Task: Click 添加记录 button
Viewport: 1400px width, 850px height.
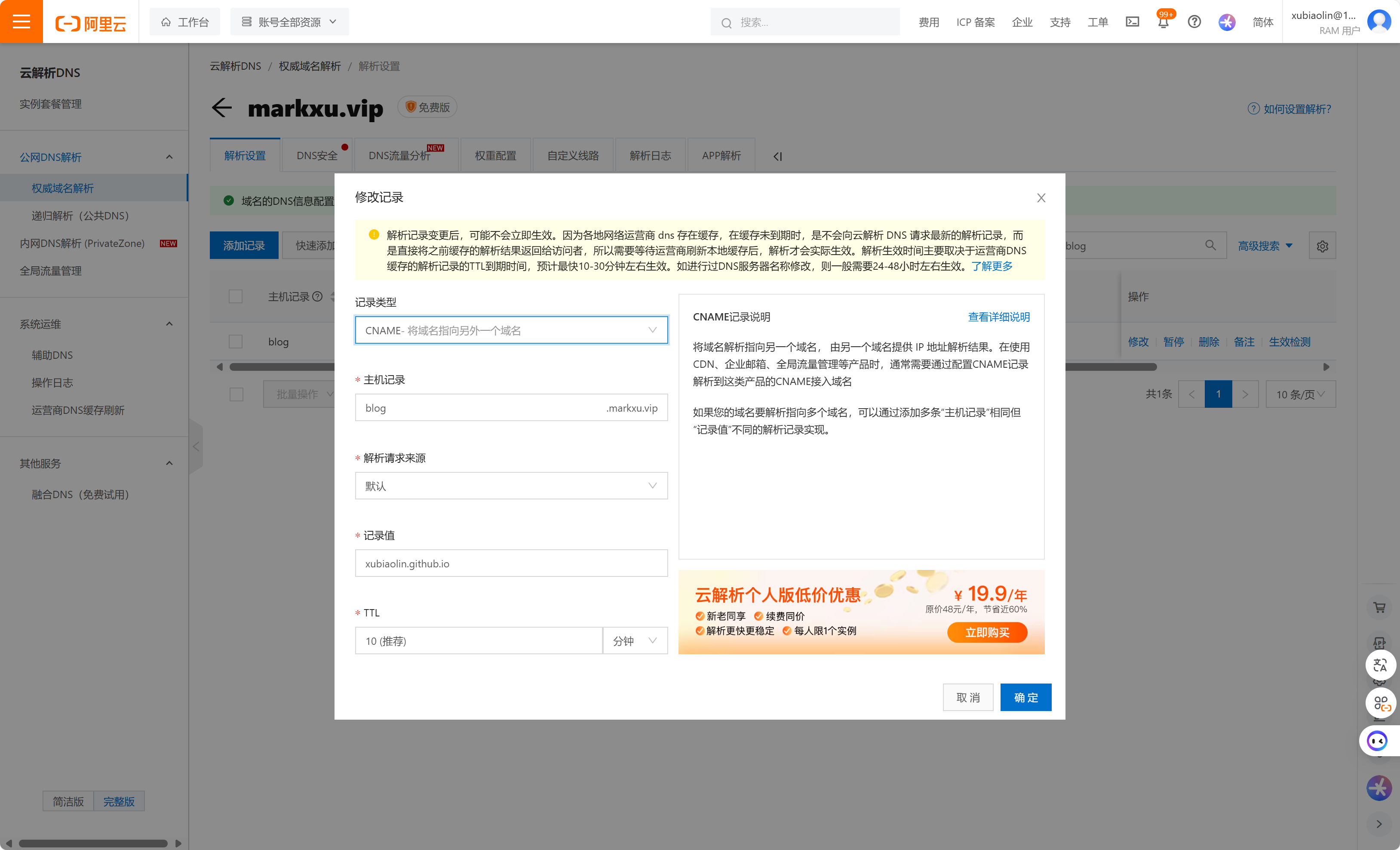Action: click(x=244, y=245)
